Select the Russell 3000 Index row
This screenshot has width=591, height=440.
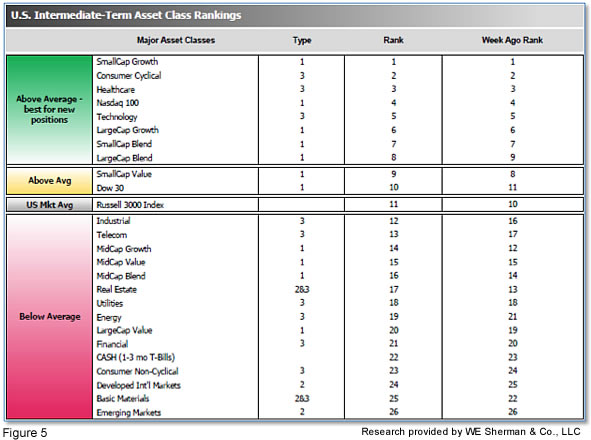[x=338, y=205]
